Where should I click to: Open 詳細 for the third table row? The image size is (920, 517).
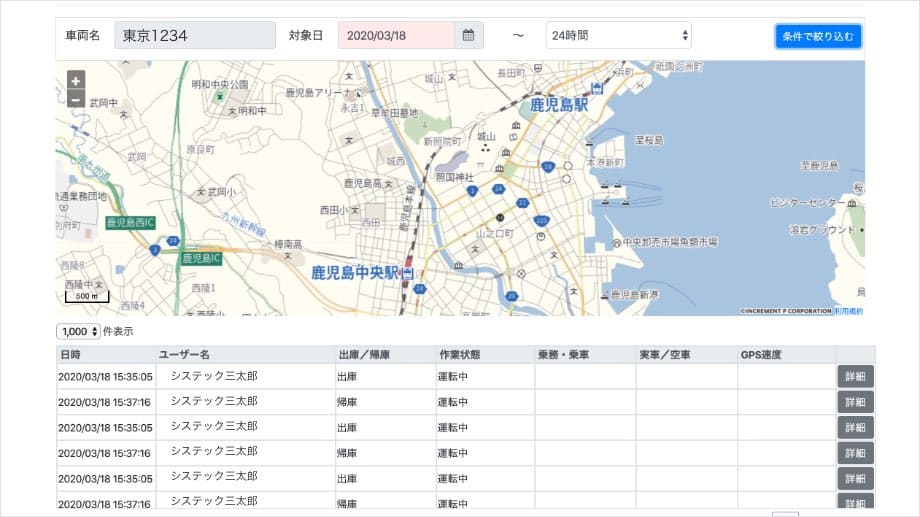tap(855, 427)
